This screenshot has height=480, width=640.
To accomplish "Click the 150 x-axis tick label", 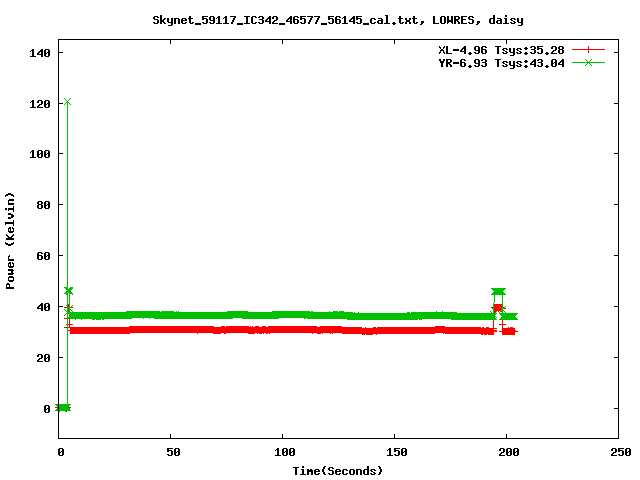I will (x=397, y=452).
